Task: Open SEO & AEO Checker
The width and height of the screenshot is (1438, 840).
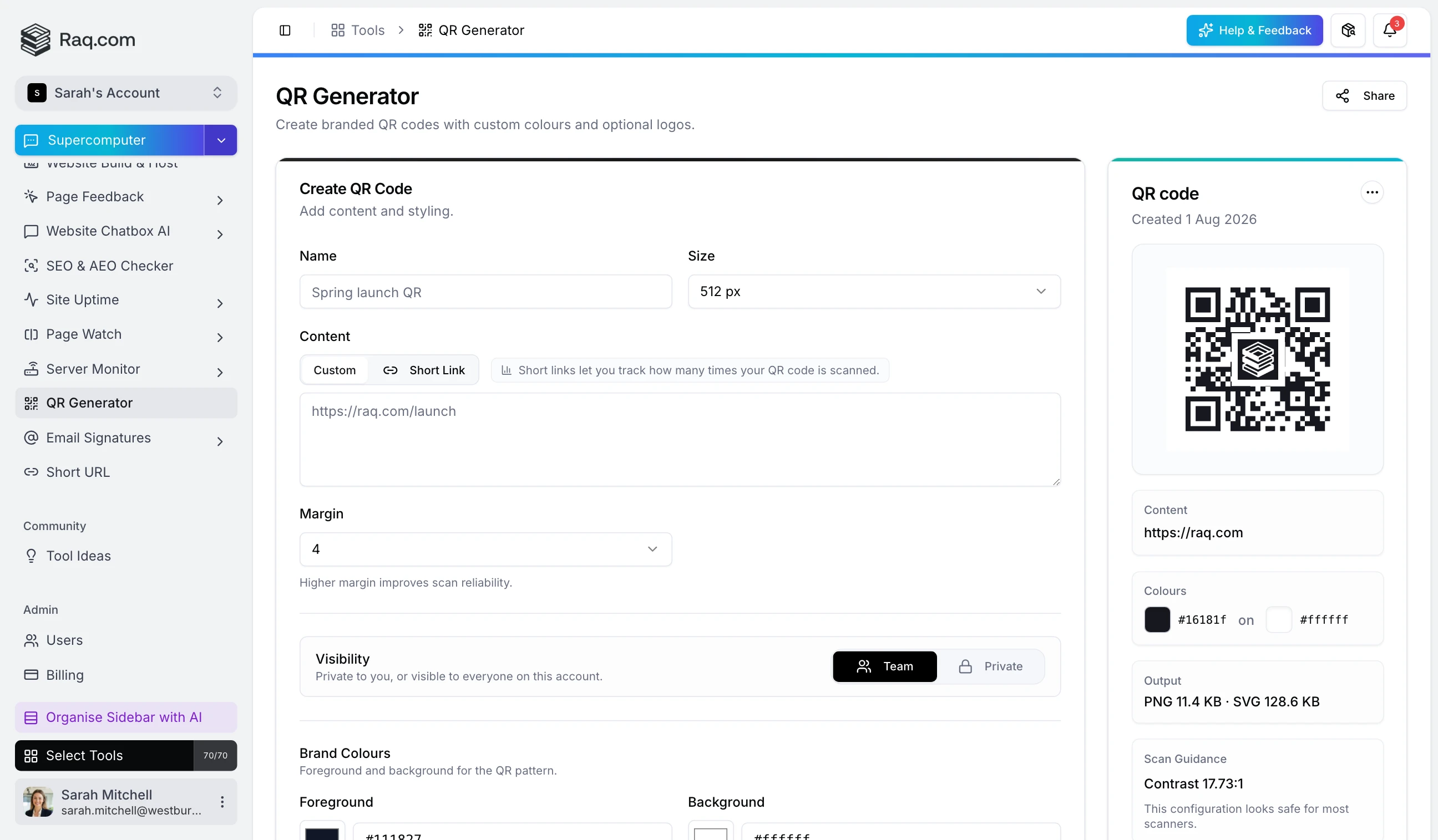Action: pyautogui.click(x=125, y=266)
